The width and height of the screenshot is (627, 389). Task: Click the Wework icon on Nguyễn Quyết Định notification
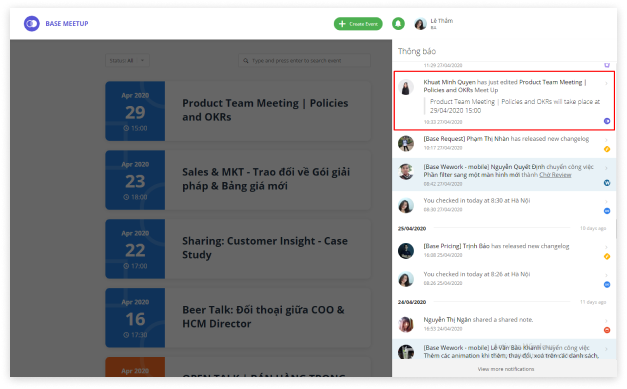(607, 183)
